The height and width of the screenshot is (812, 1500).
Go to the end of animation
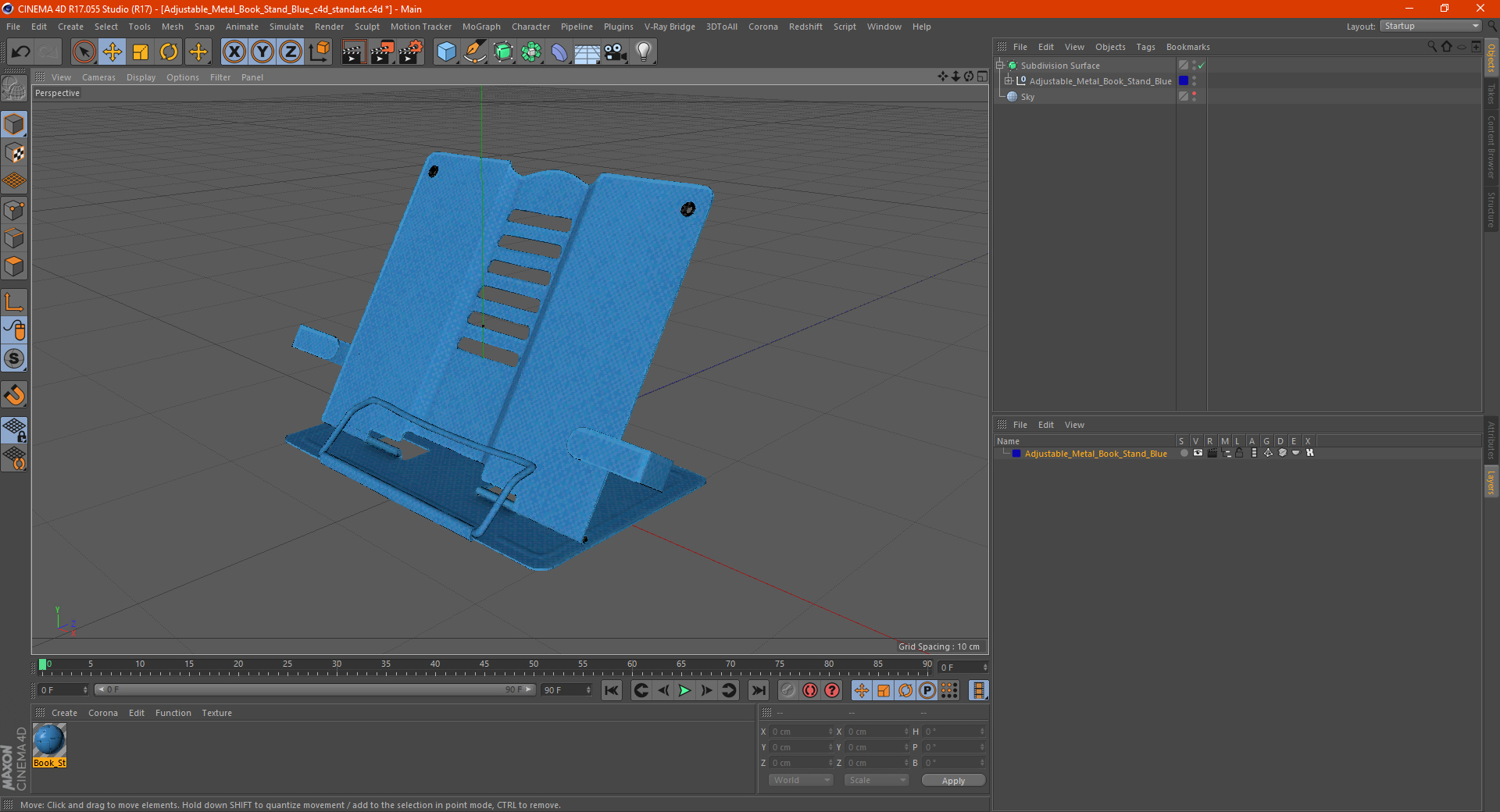758,690
